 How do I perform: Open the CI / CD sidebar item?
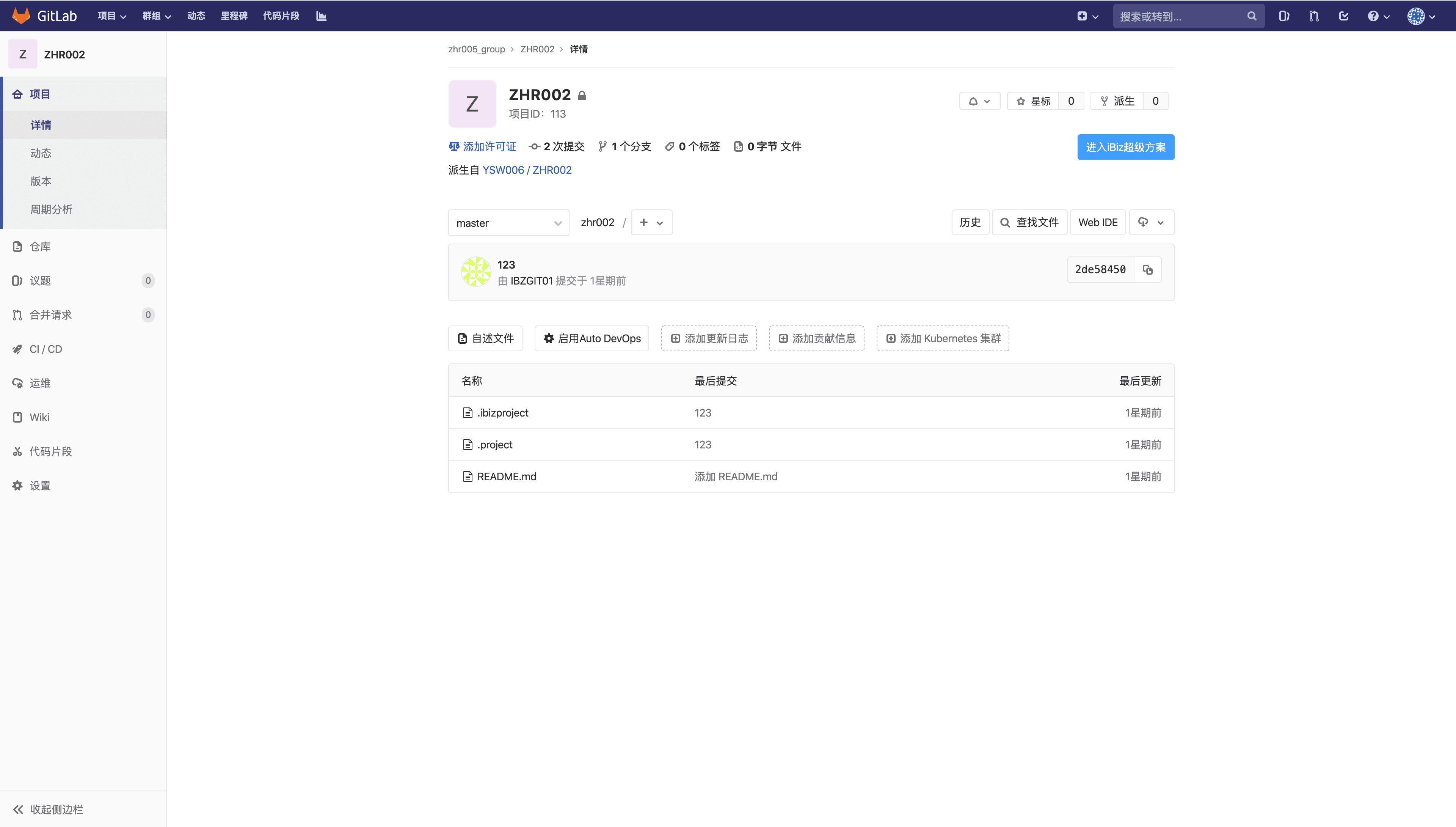coord(83,349)
